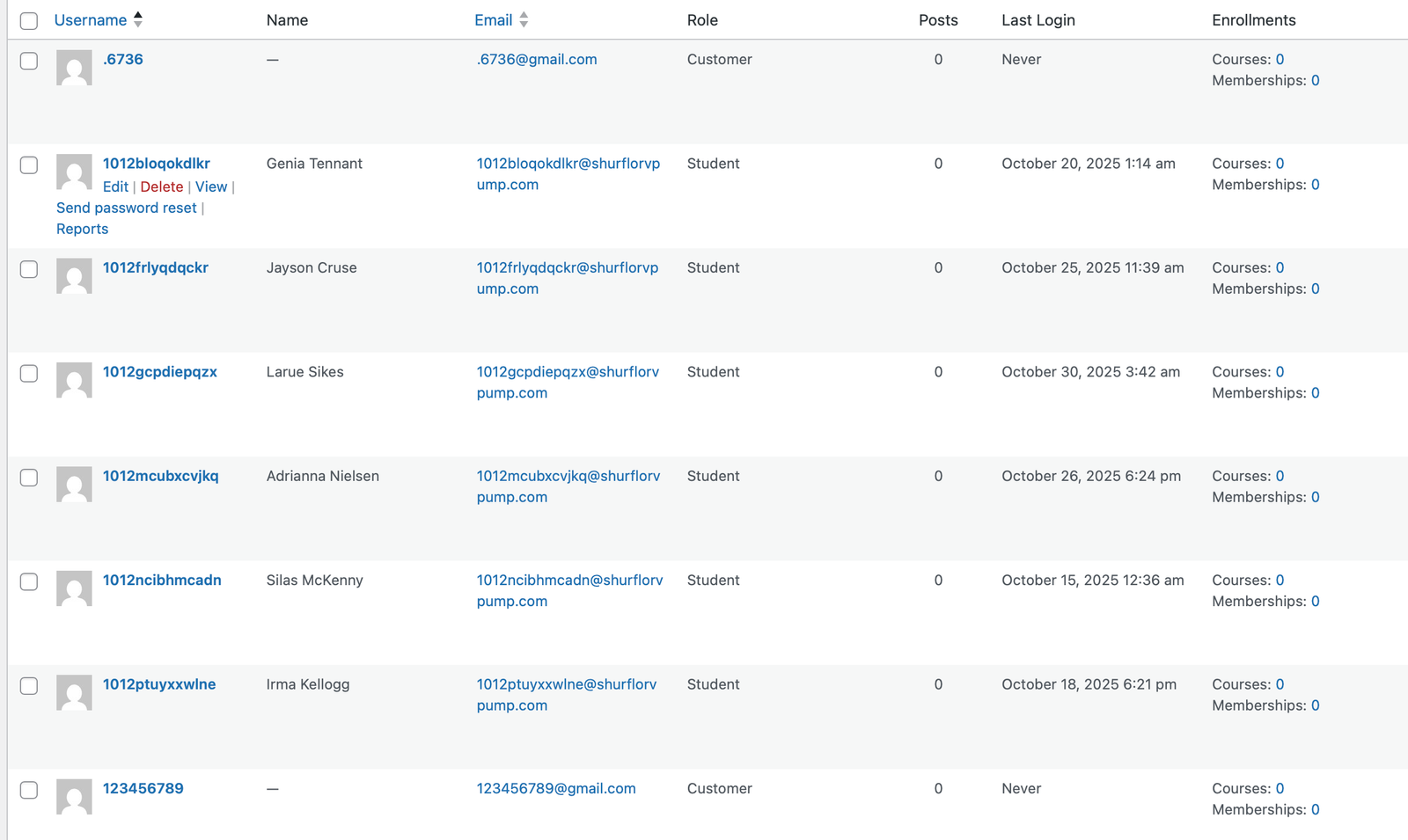The height and width of the screenshot is (840, 1408).
Task: Select the checkbox for user 123456789
Action: pyautogui.click(x=28, y=790)
